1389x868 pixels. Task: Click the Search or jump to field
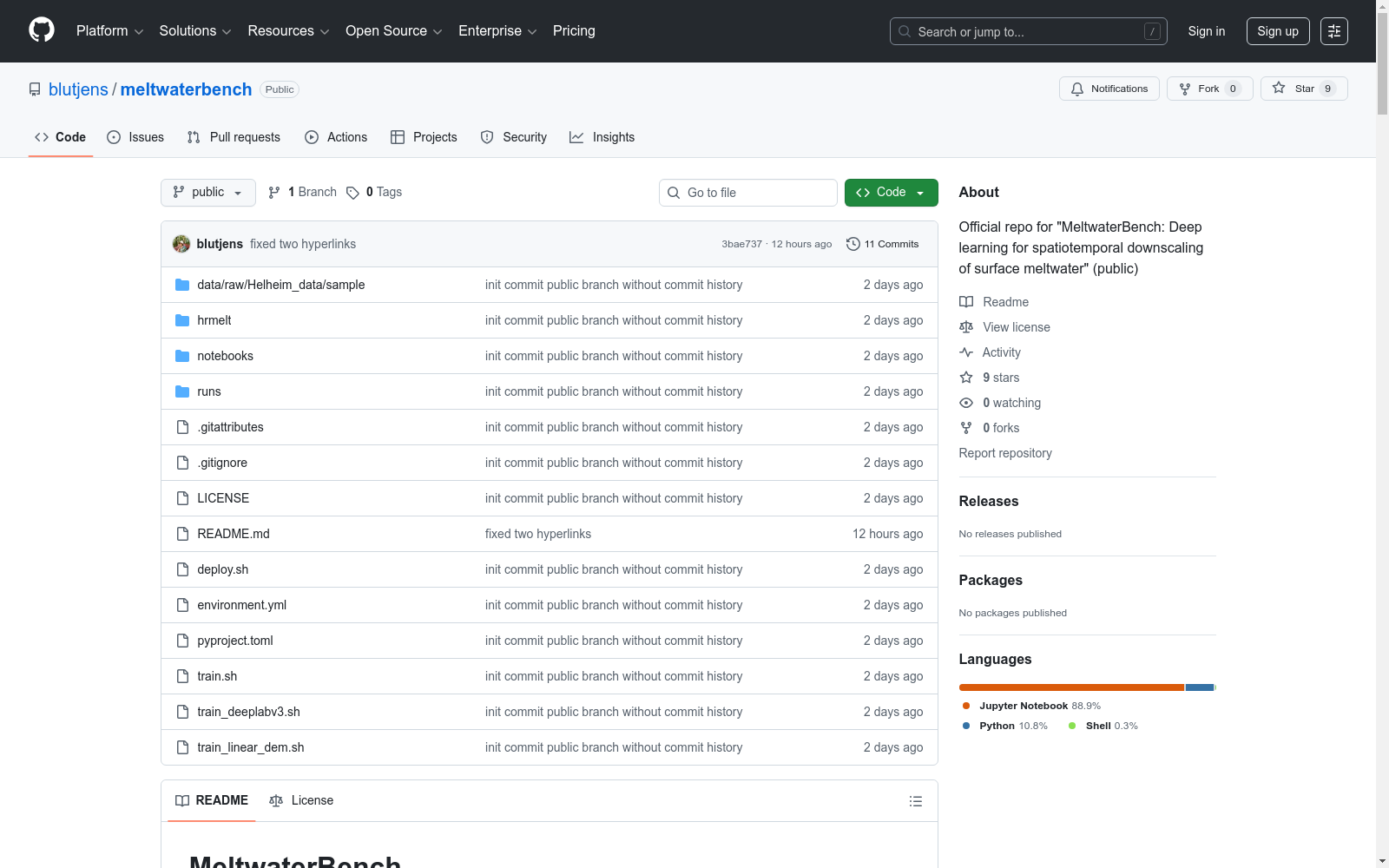(1029, 31)
